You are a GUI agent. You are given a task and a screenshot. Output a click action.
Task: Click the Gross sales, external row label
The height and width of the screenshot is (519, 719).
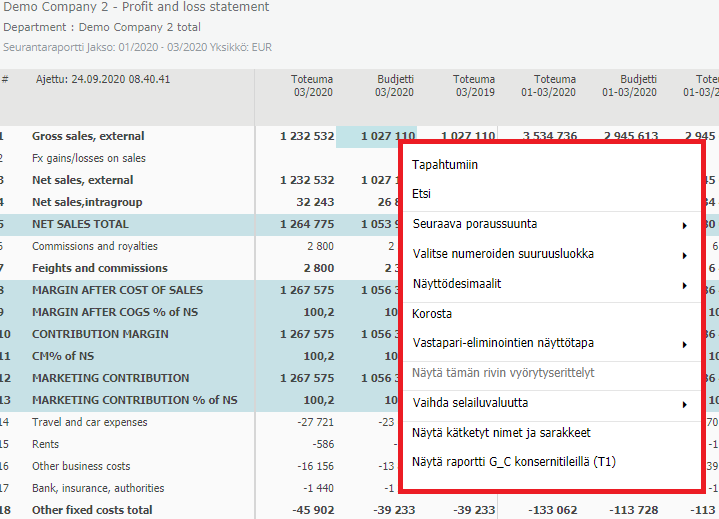tap(88, 136)
